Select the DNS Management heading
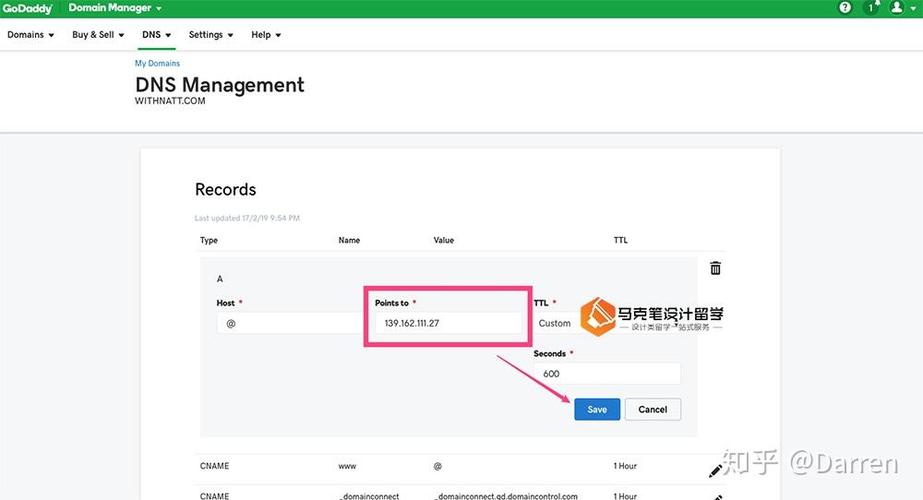923x500 pixels. 220,85
